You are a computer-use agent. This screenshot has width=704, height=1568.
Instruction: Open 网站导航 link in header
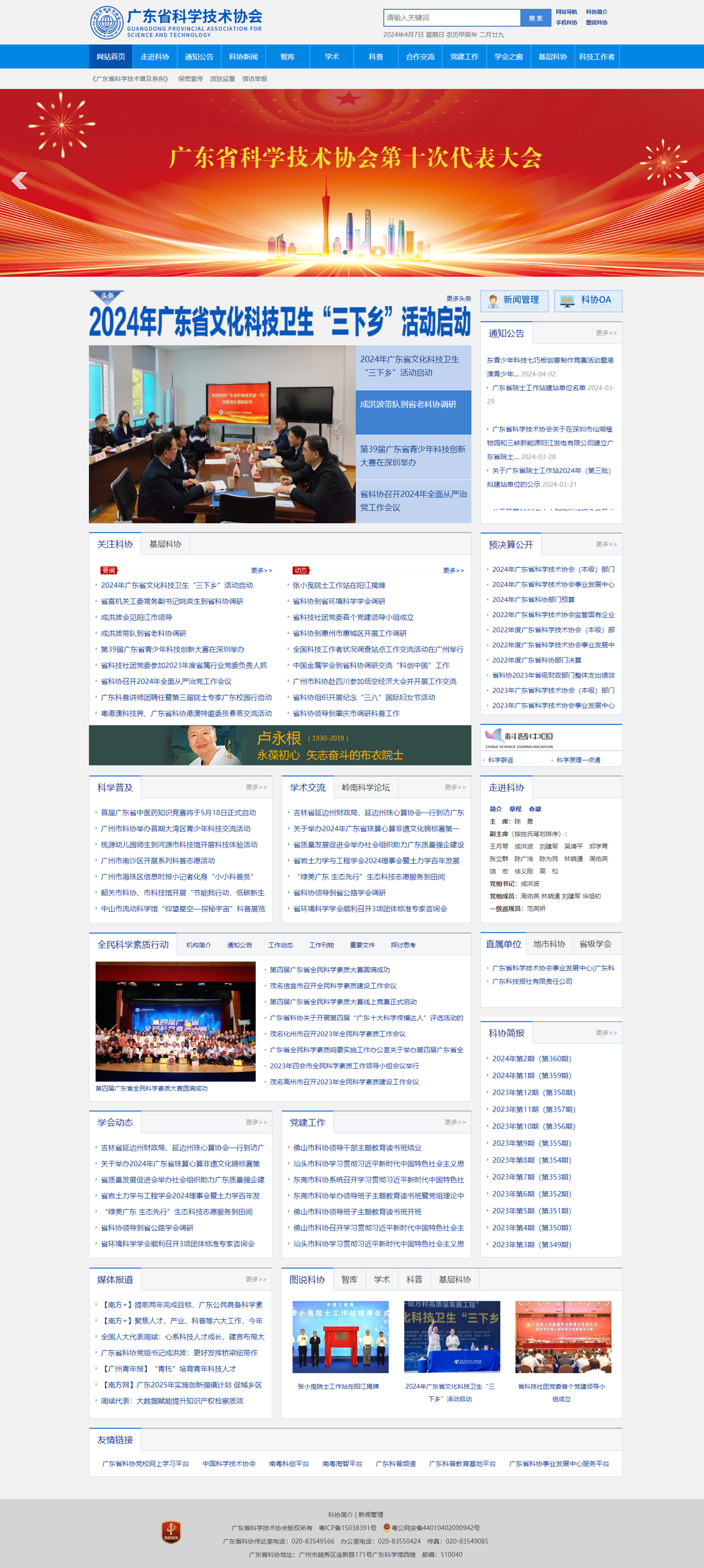pyautogui.click(x=566, y=12)
